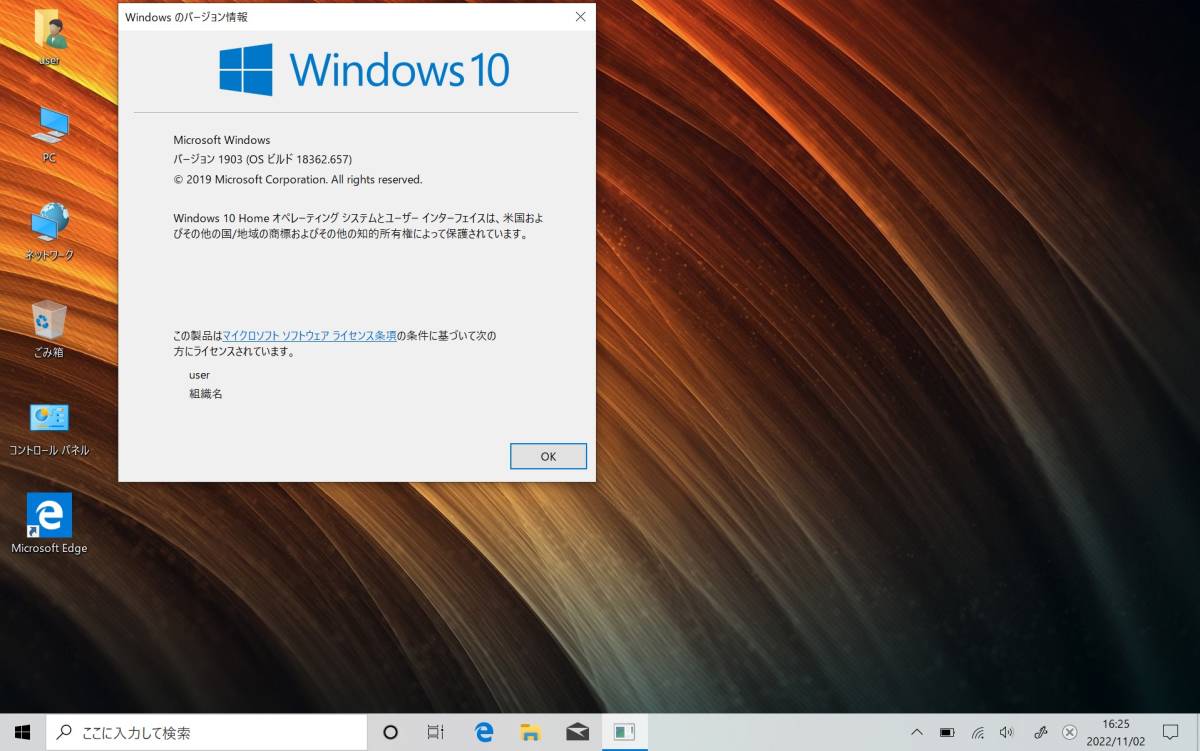1200x751 pixels.
Task: Open the マイクロソフト ソフトウェア ライセンス条項 link
Action: coord(309,336)
